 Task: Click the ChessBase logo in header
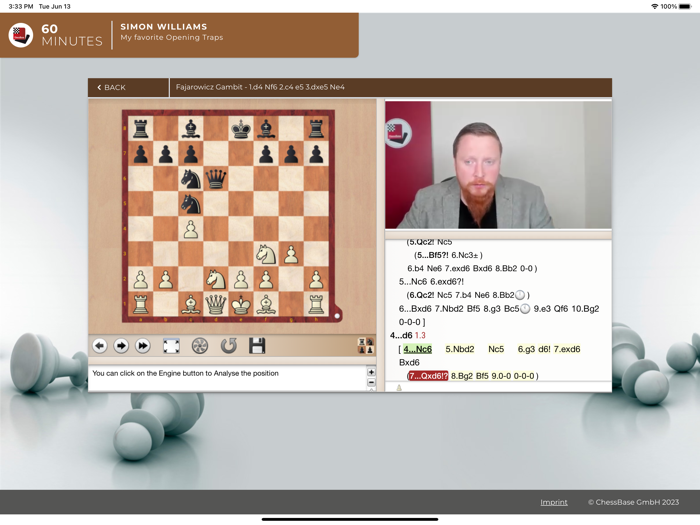21,35
